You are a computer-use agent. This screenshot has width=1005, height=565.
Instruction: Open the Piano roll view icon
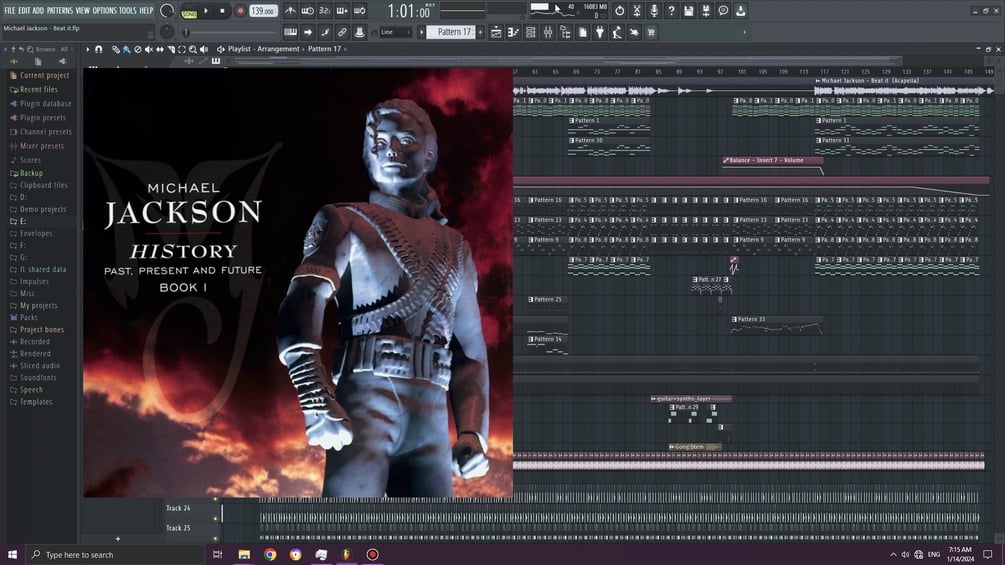point(513,32)
